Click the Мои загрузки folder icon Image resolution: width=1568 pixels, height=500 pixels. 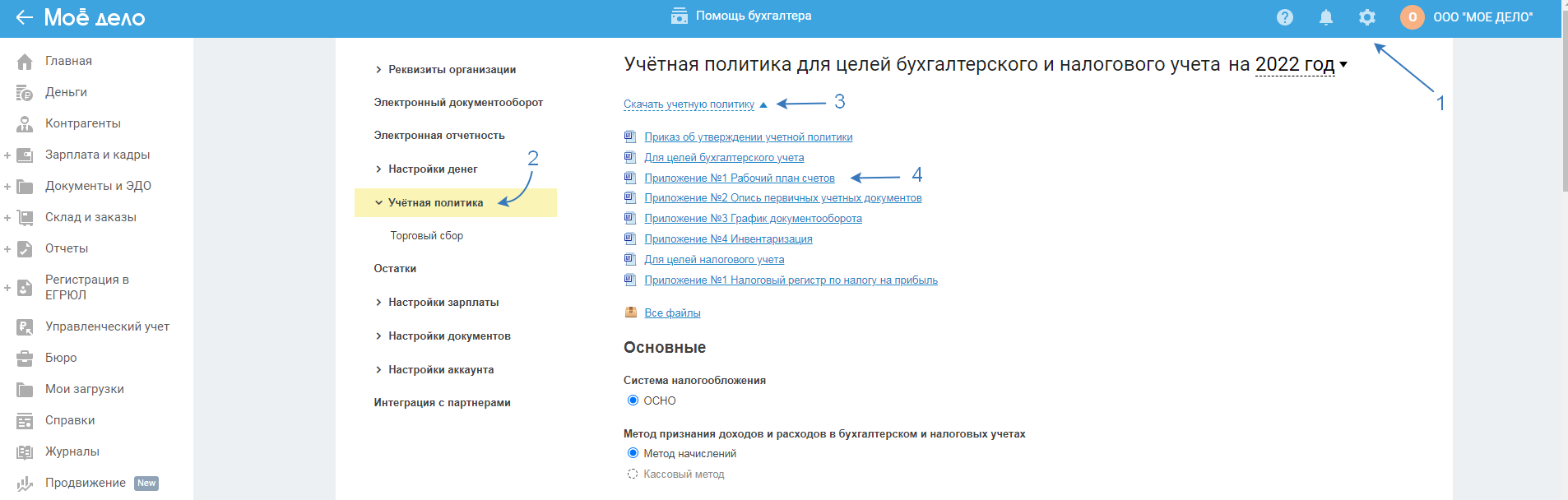pos(25,390)
